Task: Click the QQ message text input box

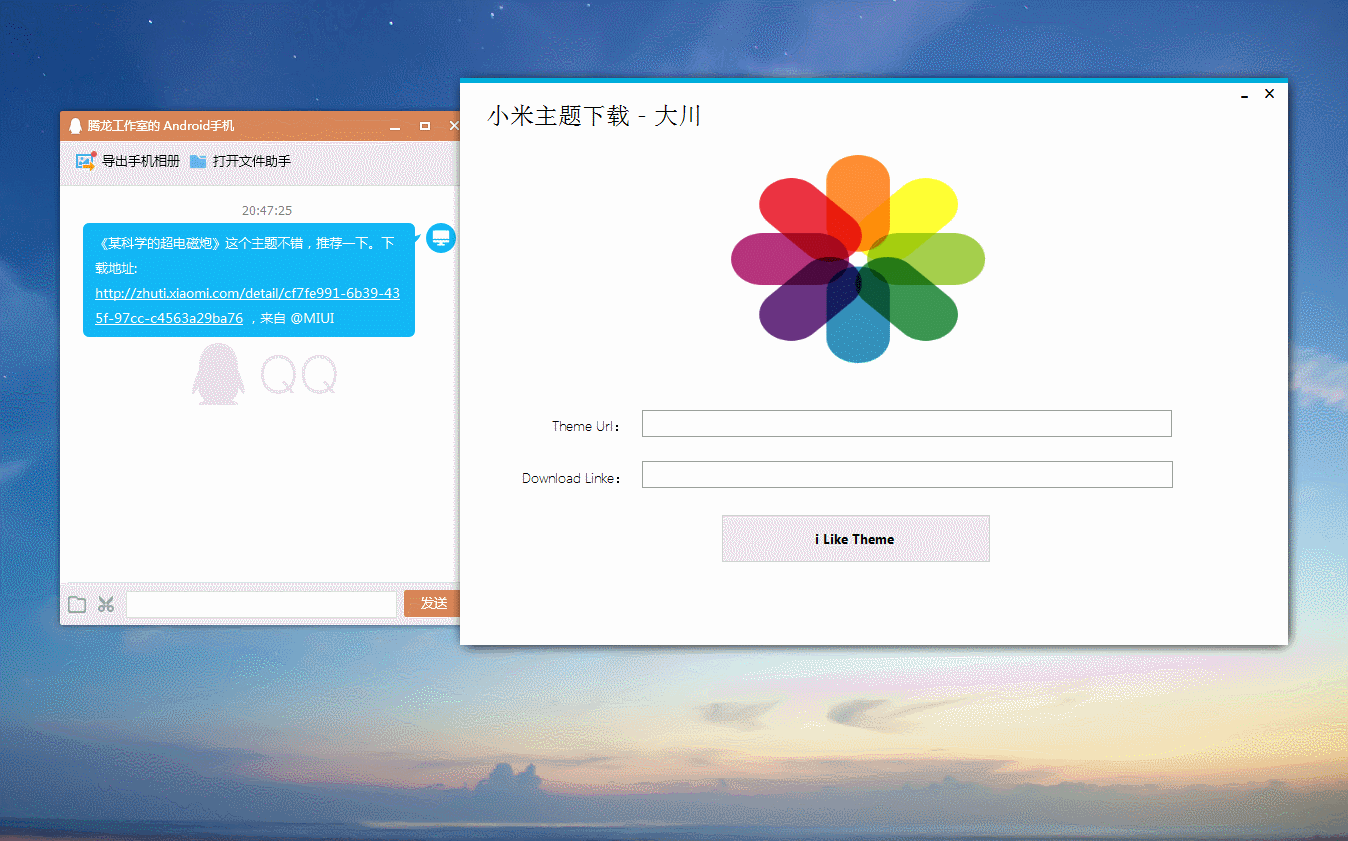Action: click(x=261, y=604)
